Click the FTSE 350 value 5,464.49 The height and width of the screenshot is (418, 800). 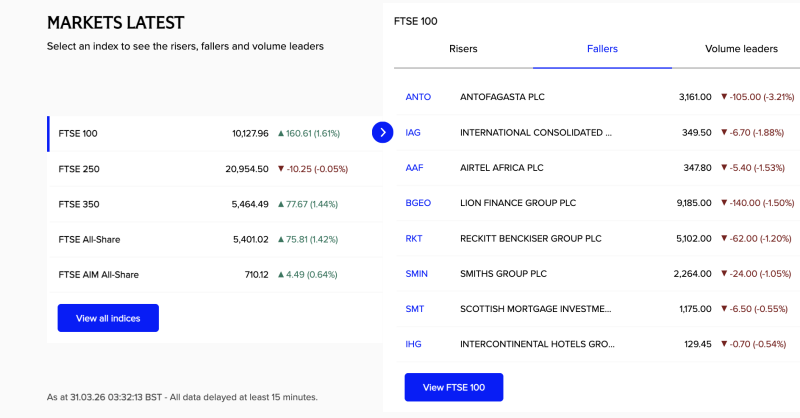tap(250, 204)
